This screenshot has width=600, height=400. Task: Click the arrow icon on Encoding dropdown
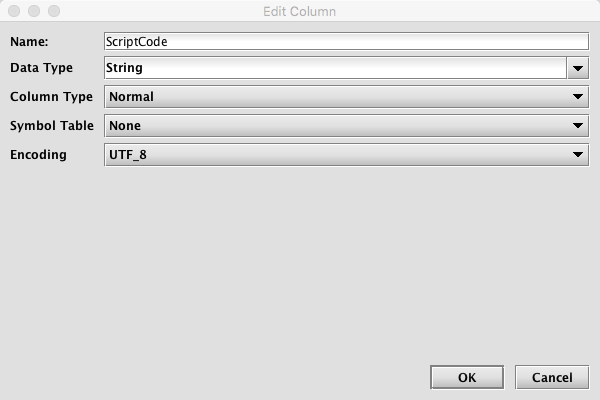click(x=578, y=155)
